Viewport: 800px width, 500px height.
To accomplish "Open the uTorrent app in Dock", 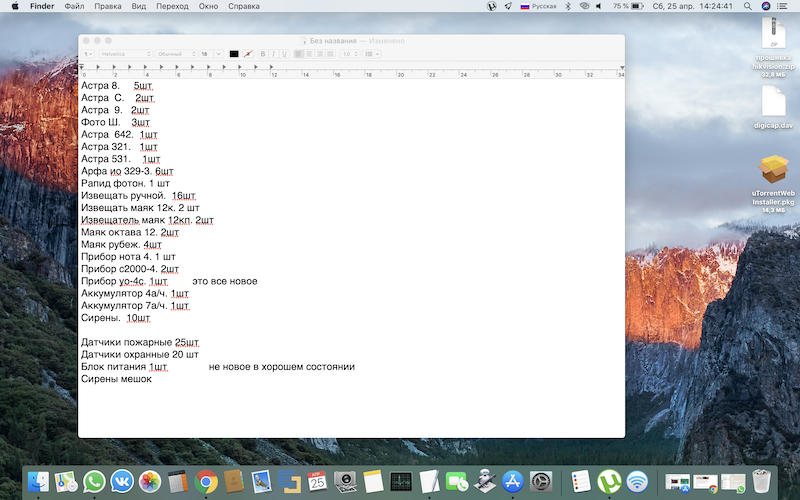I will (608, 482).
